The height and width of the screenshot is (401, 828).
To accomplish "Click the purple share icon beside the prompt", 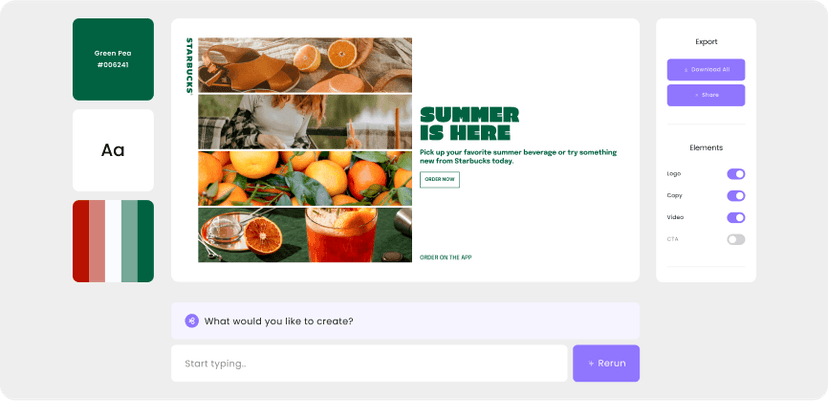I will (x=192, y=321).
